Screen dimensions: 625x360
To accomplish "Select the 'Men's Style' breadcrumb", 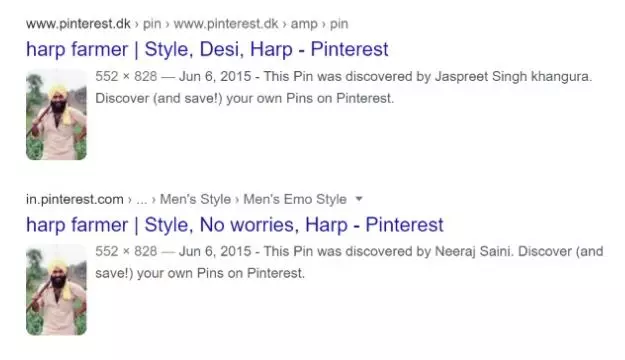I will 195,199.
